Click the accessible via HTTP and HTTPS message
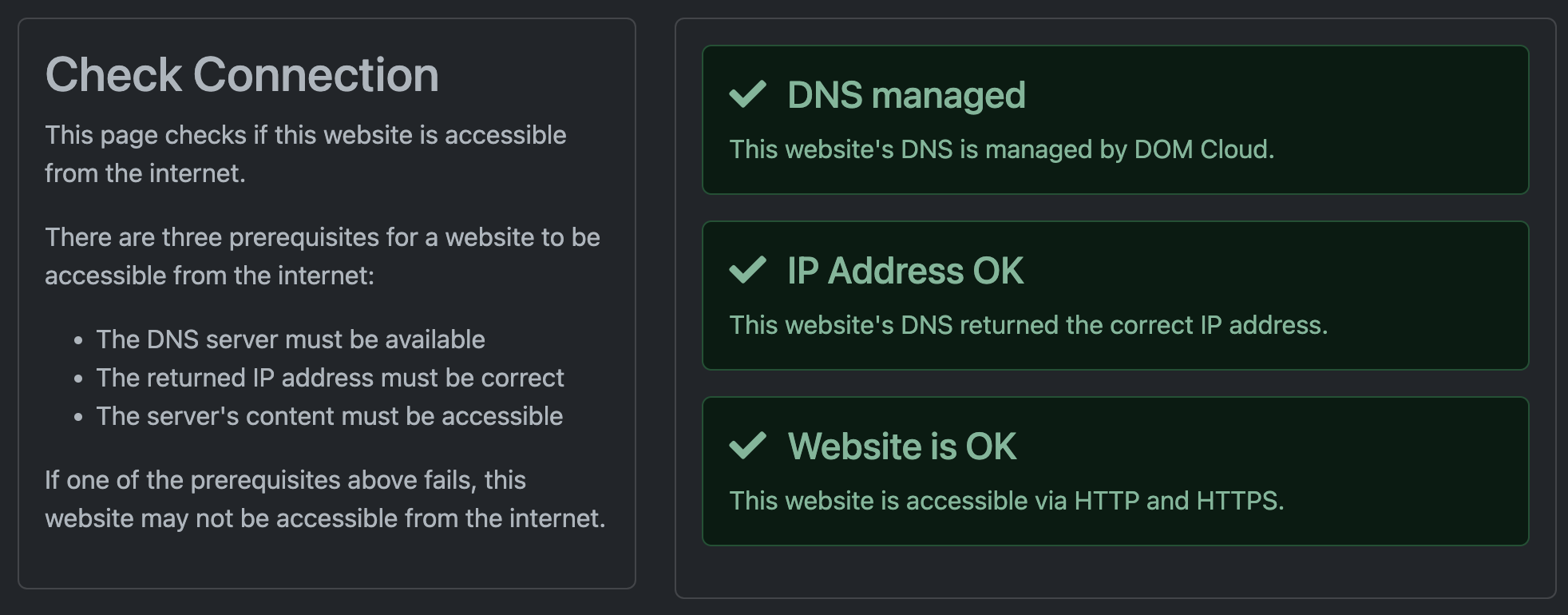Viewport: 1568px width, 615px height. point(1006,501)
